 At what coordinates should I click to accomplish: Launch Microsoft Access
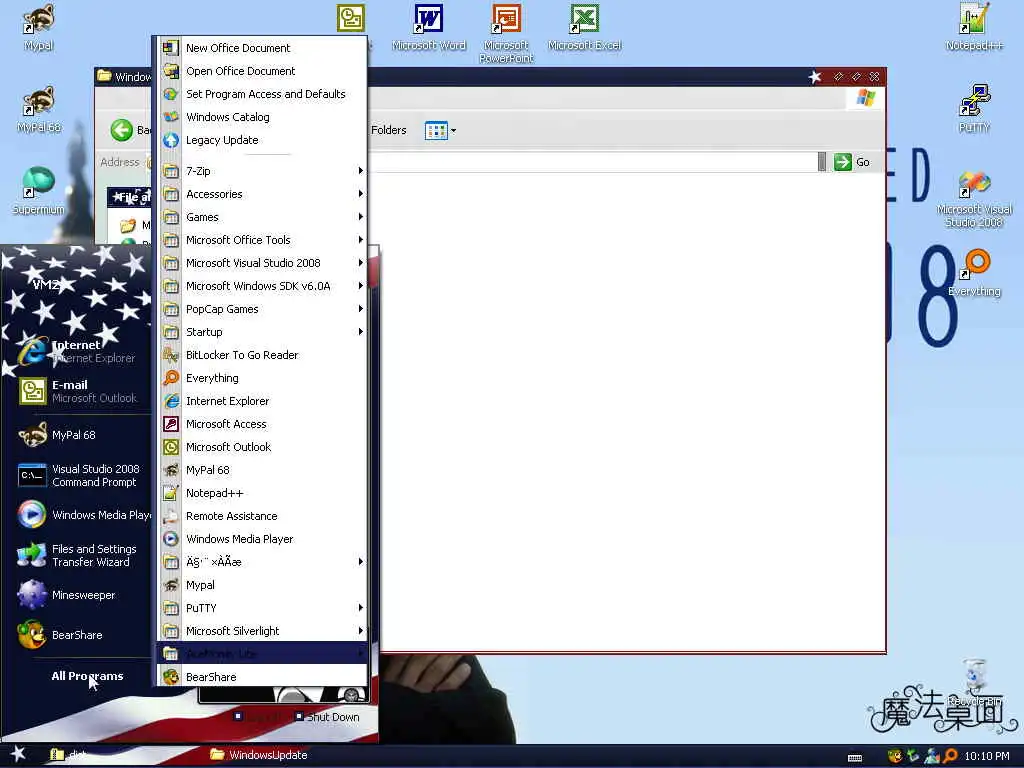coord(262,424)
